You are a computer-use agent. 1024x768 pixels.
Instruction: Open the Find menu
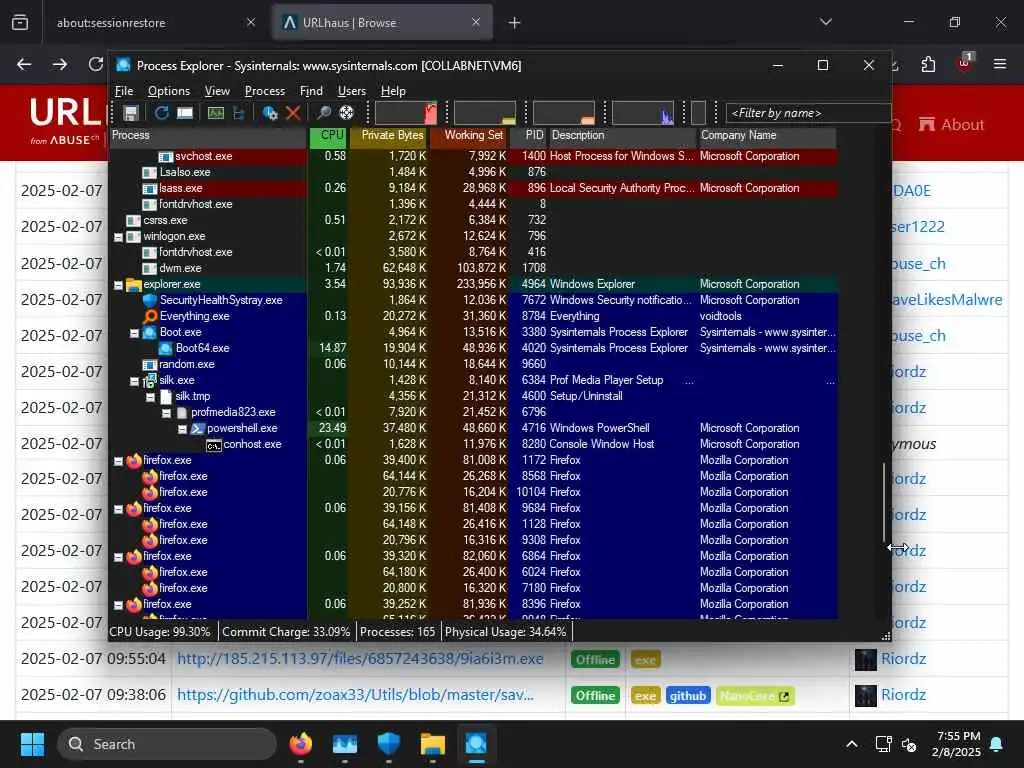(311, 91)
